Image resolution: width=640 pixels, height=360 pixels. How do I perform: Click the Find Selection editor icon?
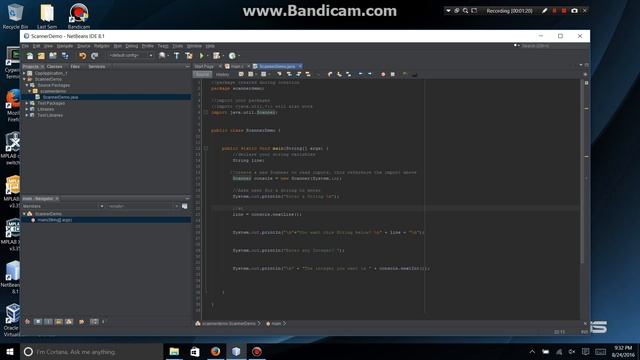coord(279,74)
